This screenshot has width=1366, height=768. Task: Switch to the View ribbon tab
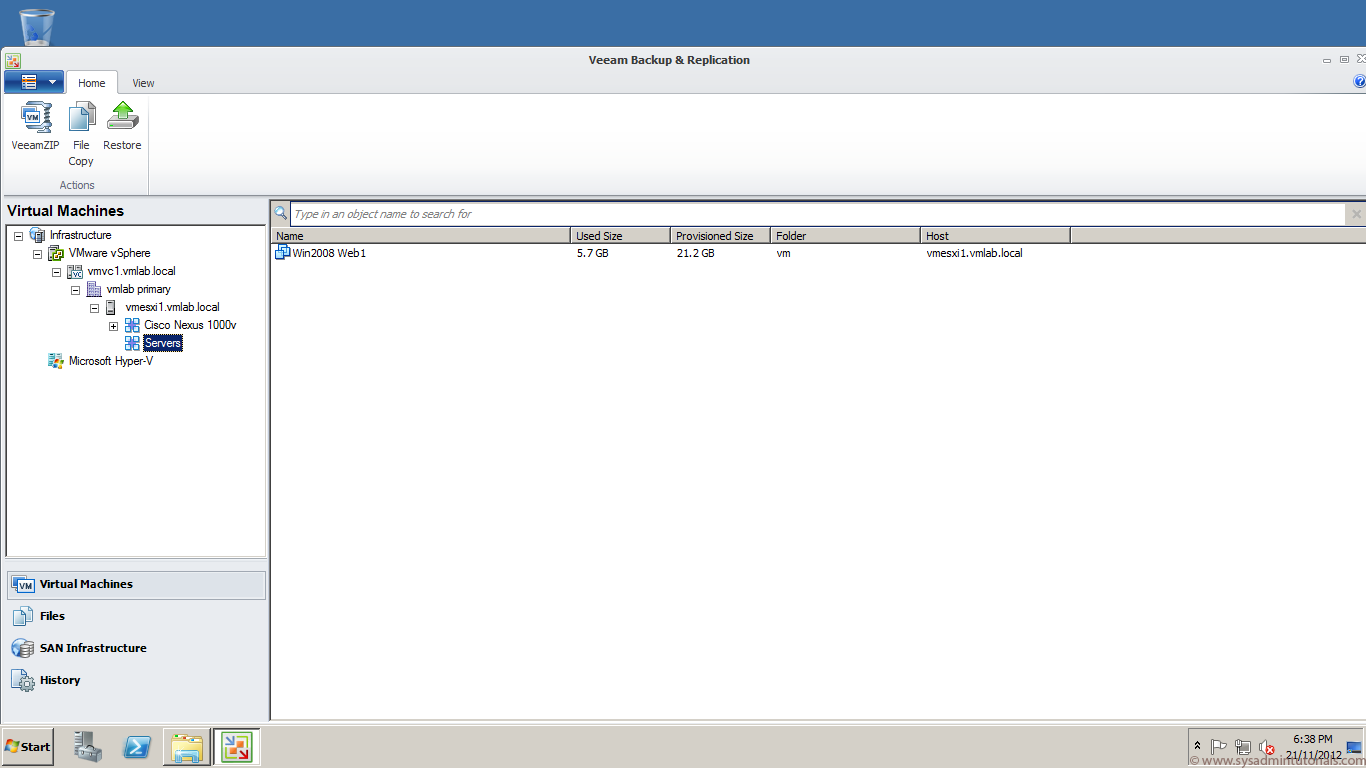(x=143, y=83)
